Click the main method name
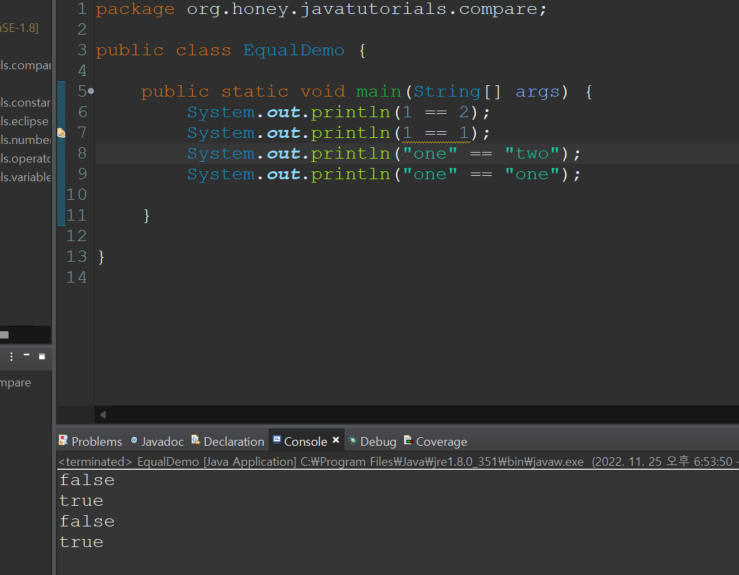739x575 pixels. (x=378, y=91)
